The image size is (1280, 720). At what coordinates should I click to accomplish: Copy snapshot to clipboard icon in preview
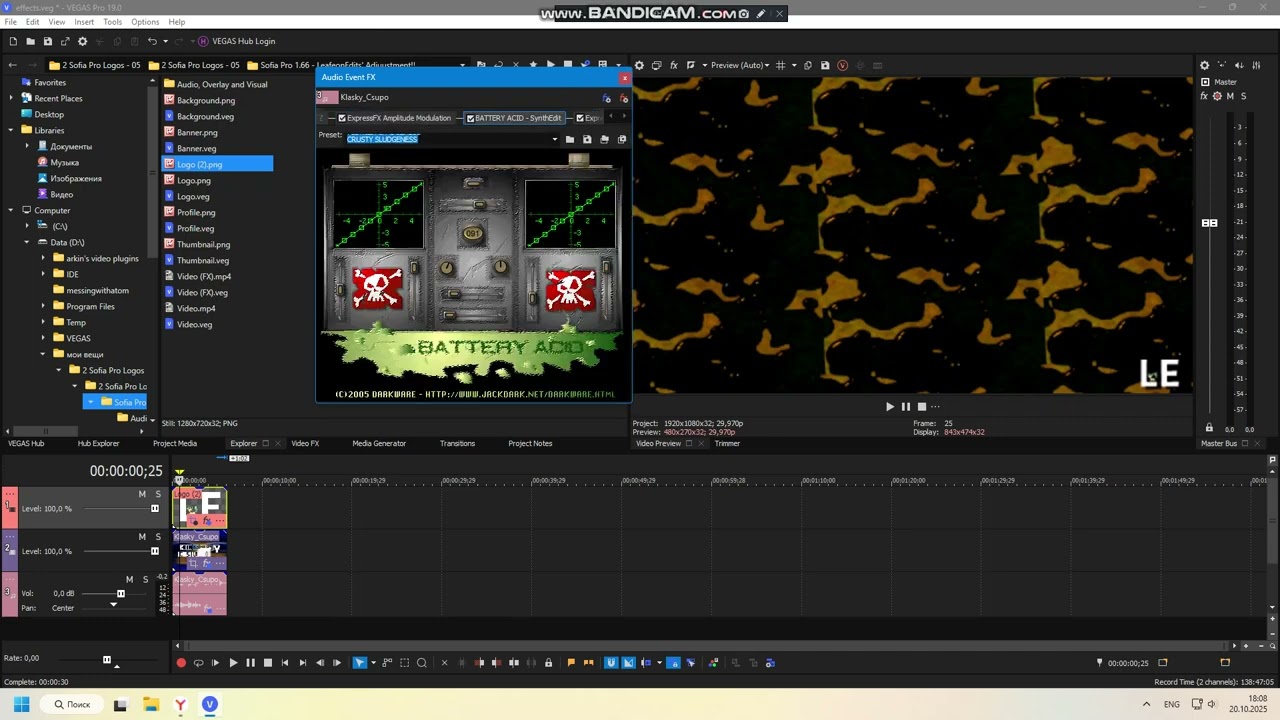[x=808, y=65]
